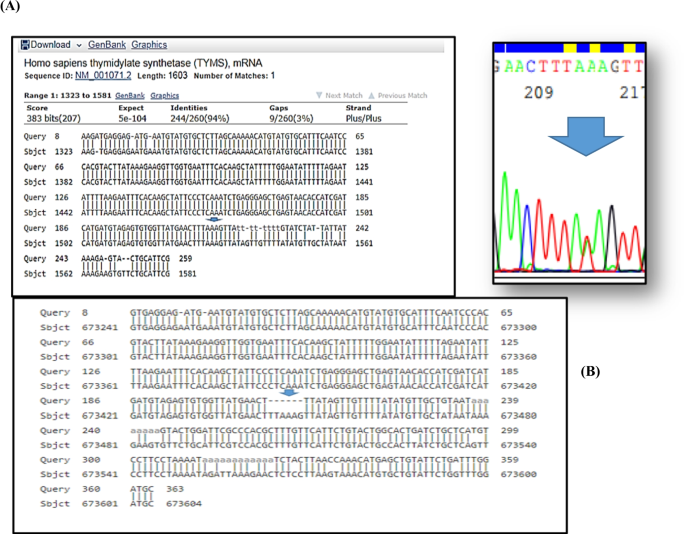Open the GenBank link next to Download
685x534 pixels.
(107, 45)
